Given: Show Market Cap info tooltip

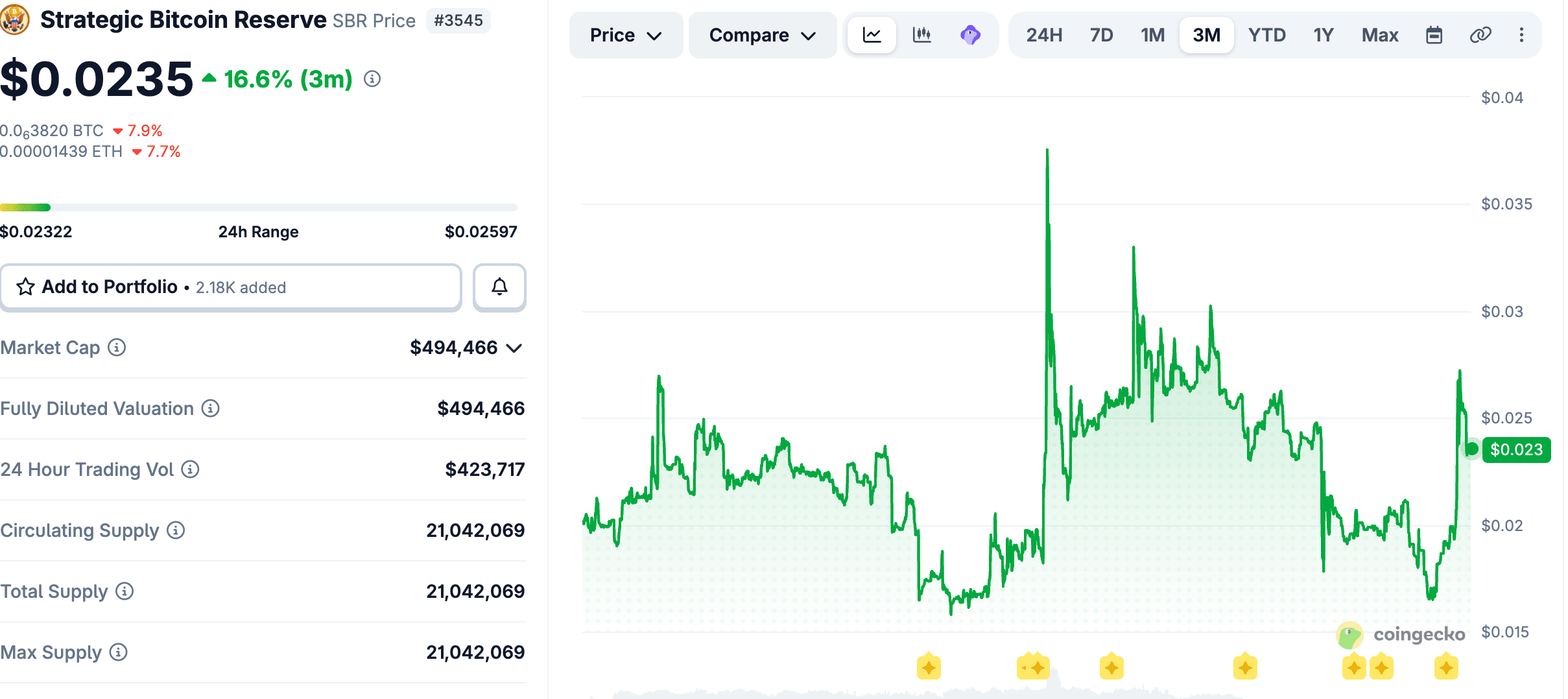Looking at the screenshot, I should click(x=117, y=348).
